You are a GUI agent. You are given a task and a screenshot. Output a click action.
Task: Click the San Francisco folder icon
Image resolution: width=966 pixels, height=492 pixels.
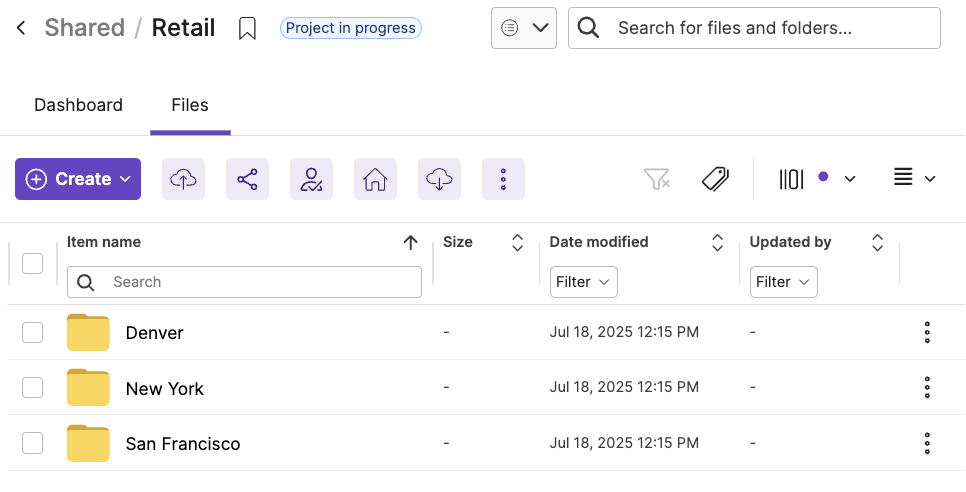(88, 443)
